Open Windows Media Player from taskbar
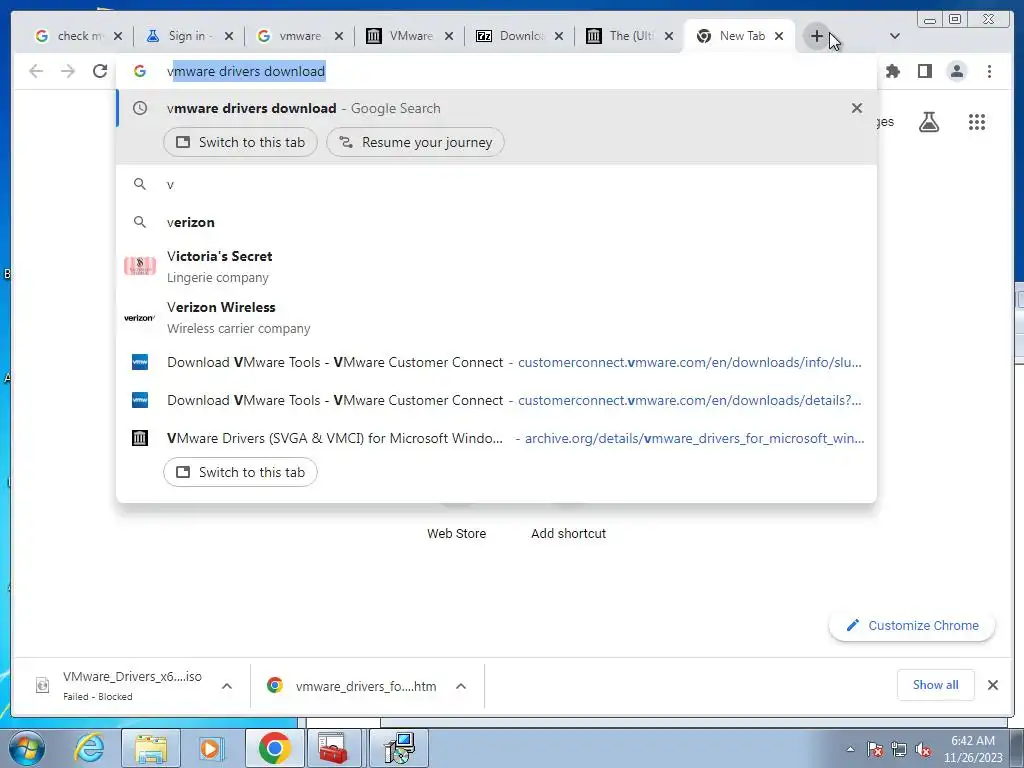This screenshot has height=768, width=1024. click(x=211, y=748)
